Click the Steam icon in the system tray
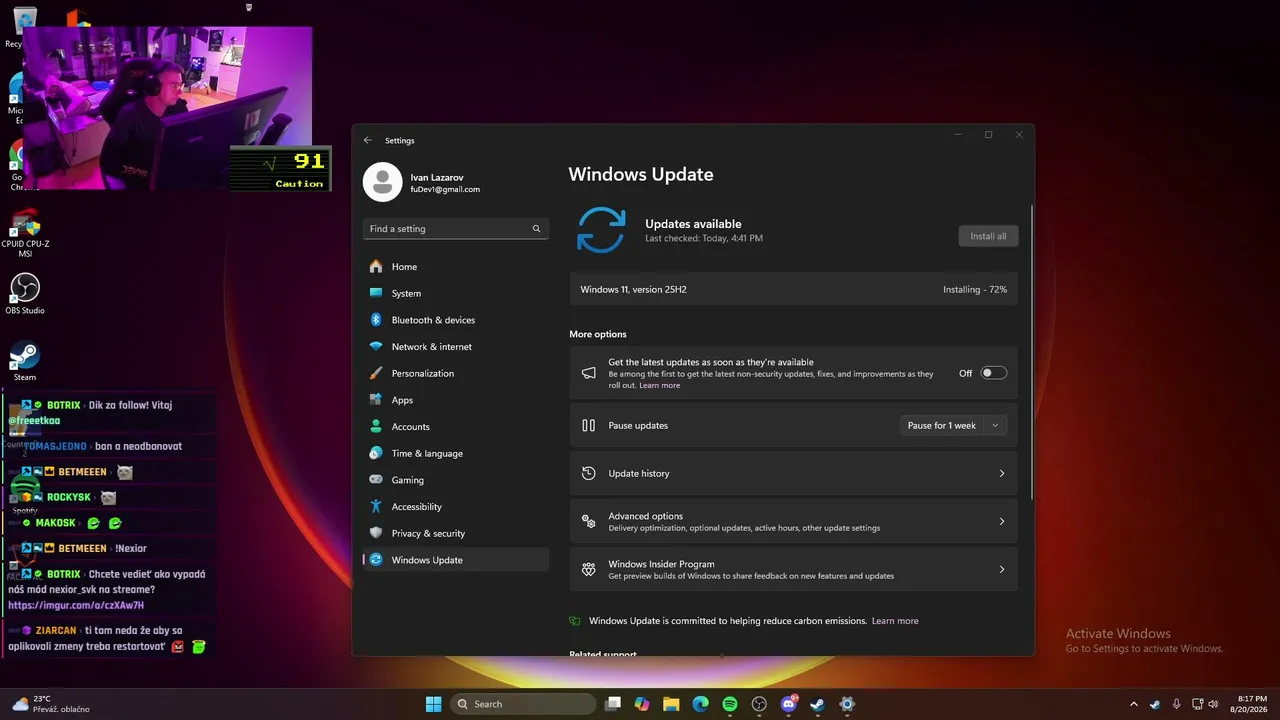 [x=1155, y=704]
